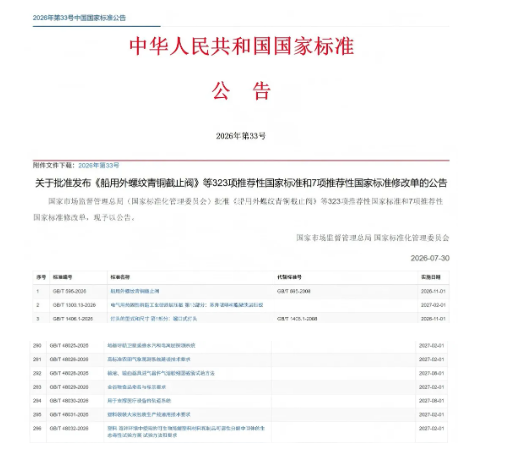Screen dimensions: 516x450
Task: Click the 标准编号 column header
Action: coord(62,277)
